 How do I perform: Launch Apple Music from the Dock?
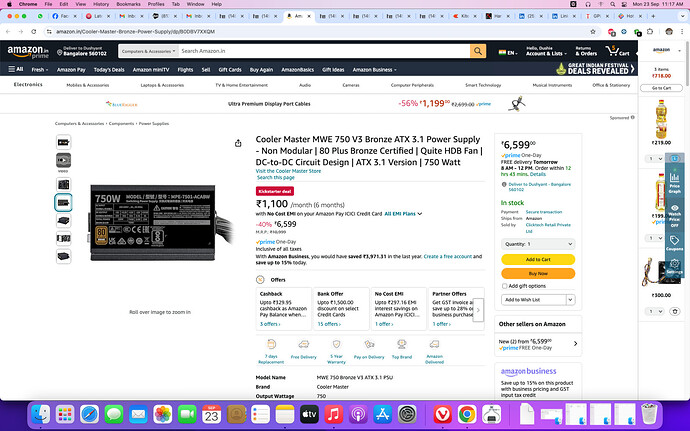point(334,414)
